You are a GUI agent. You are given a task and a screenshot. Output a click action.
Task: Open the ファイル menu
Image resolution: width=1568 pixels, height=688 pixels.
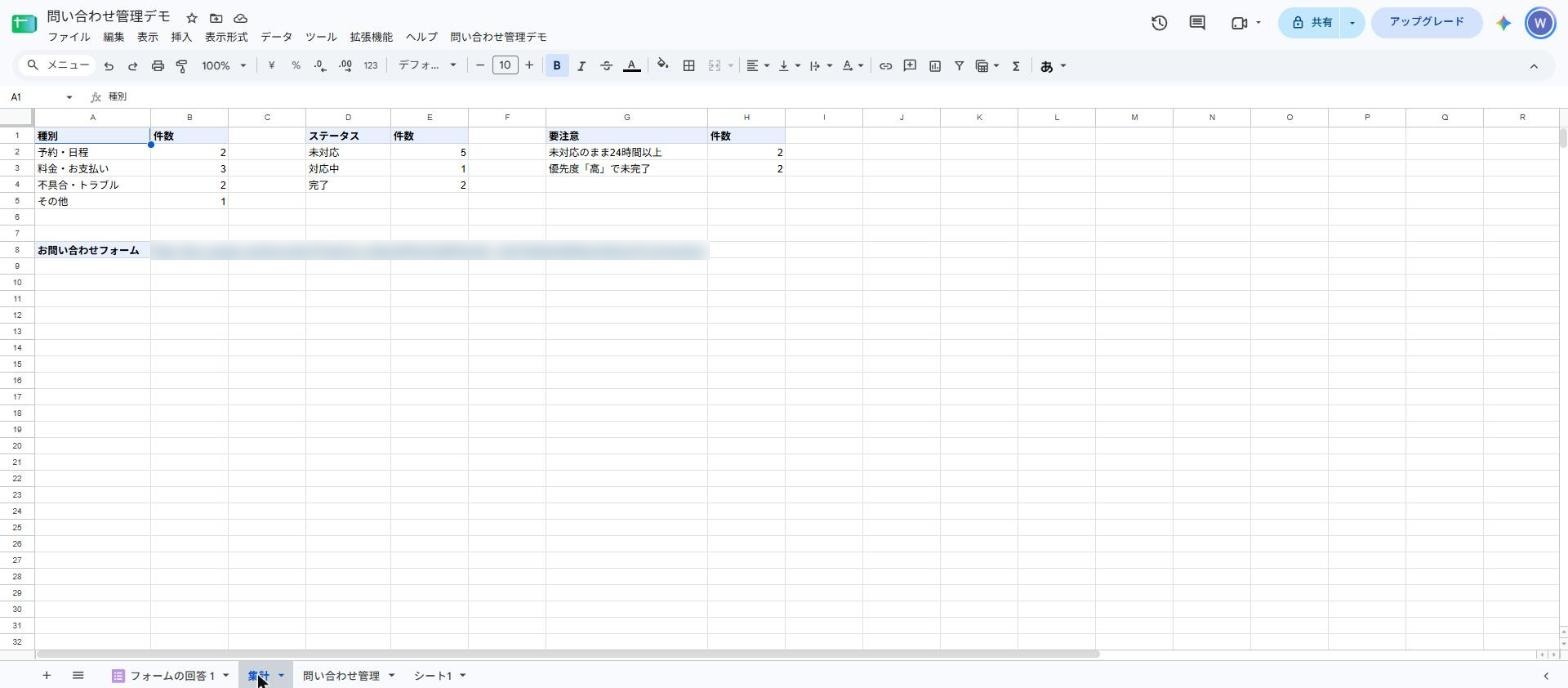(69, 37)
